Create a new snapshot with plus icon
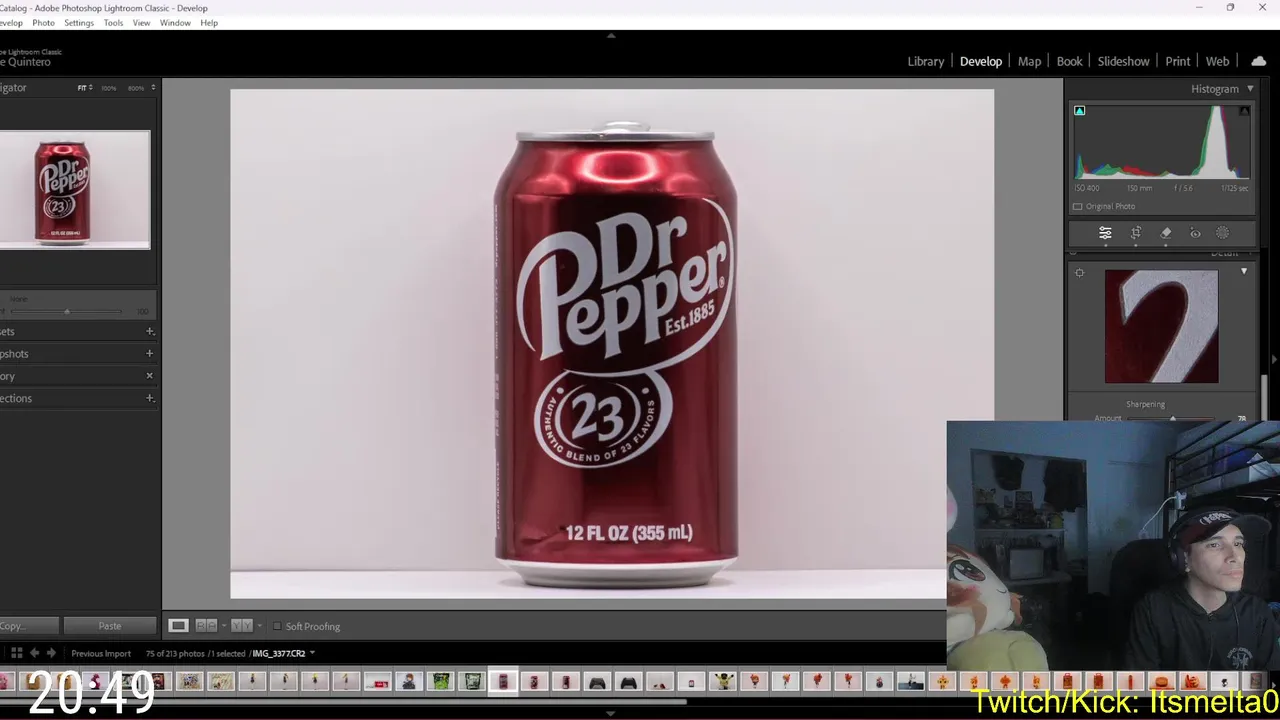This screenshot has width=1280, height=720. tap(150, 353)
